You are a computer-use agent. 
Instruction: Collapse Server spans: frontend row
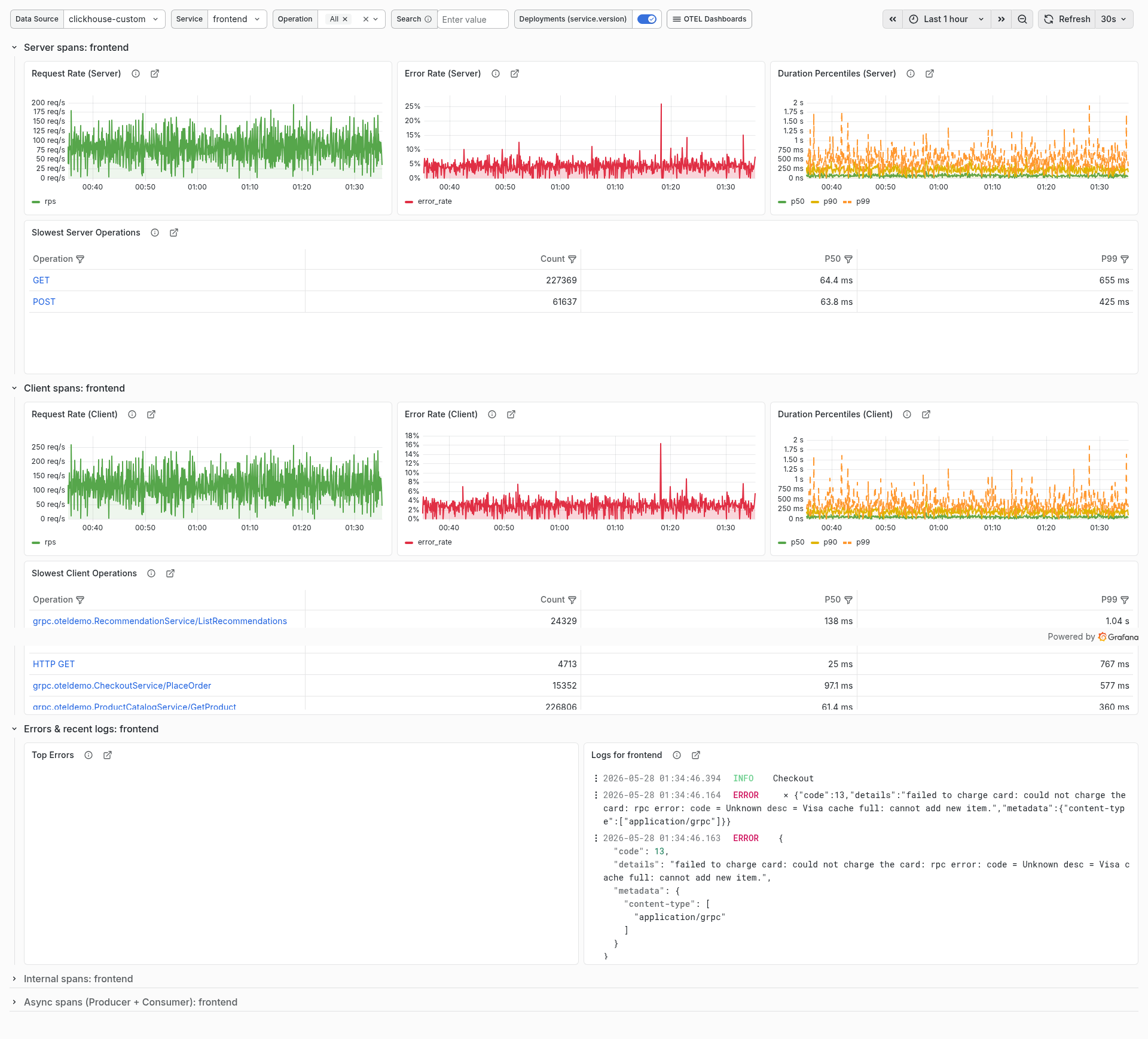(14, 47)
